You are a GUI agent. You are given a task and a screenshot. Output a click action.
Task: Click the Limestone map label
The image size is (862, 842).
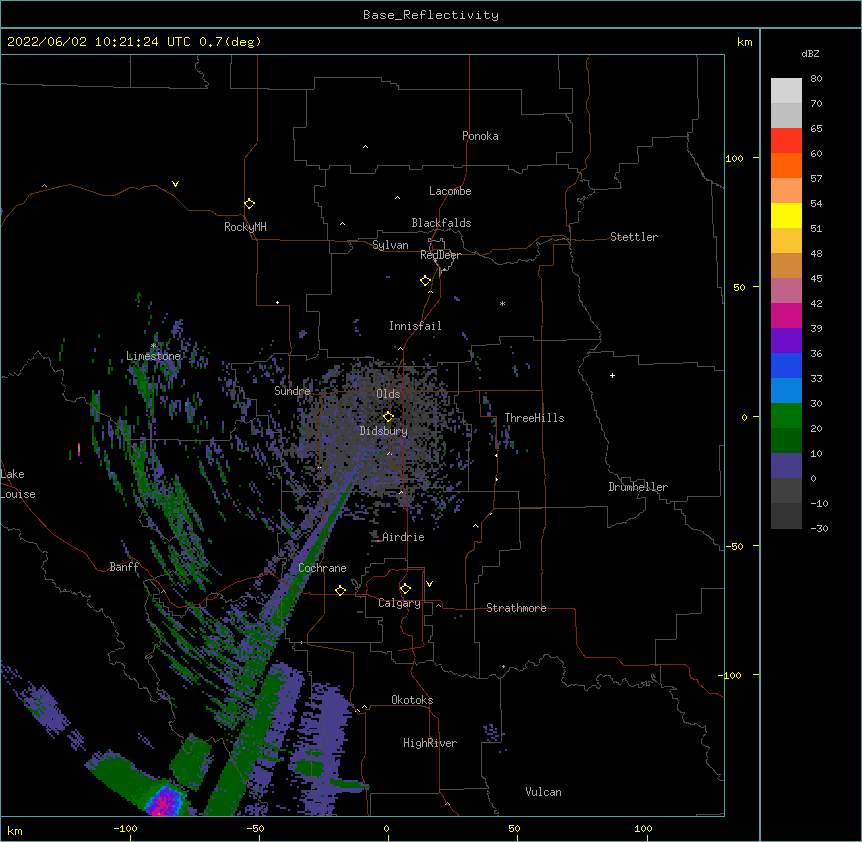pos(153,356)
